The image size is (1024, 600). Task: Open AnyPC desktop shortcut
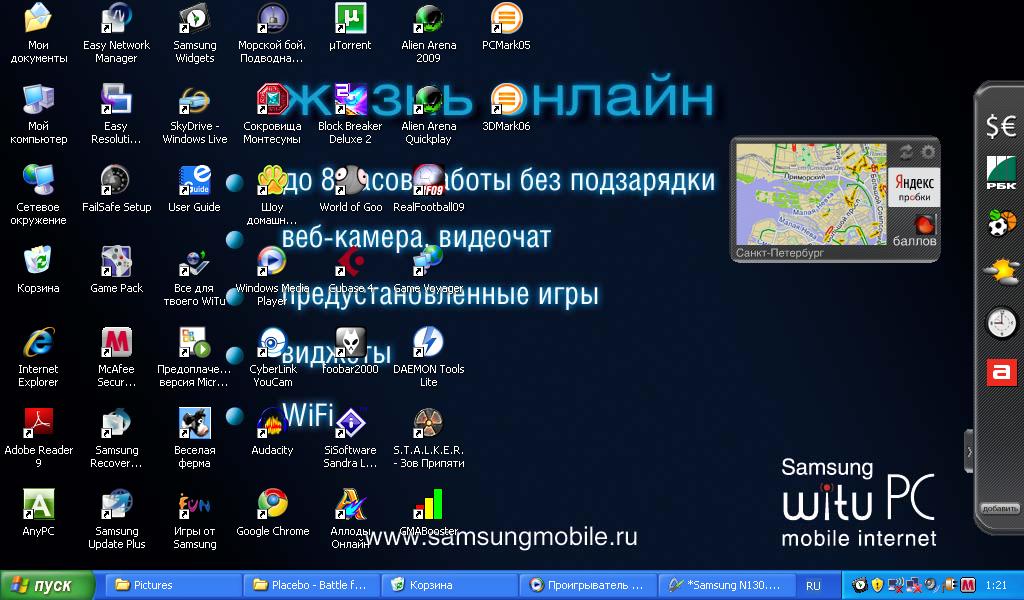[38, 504]
